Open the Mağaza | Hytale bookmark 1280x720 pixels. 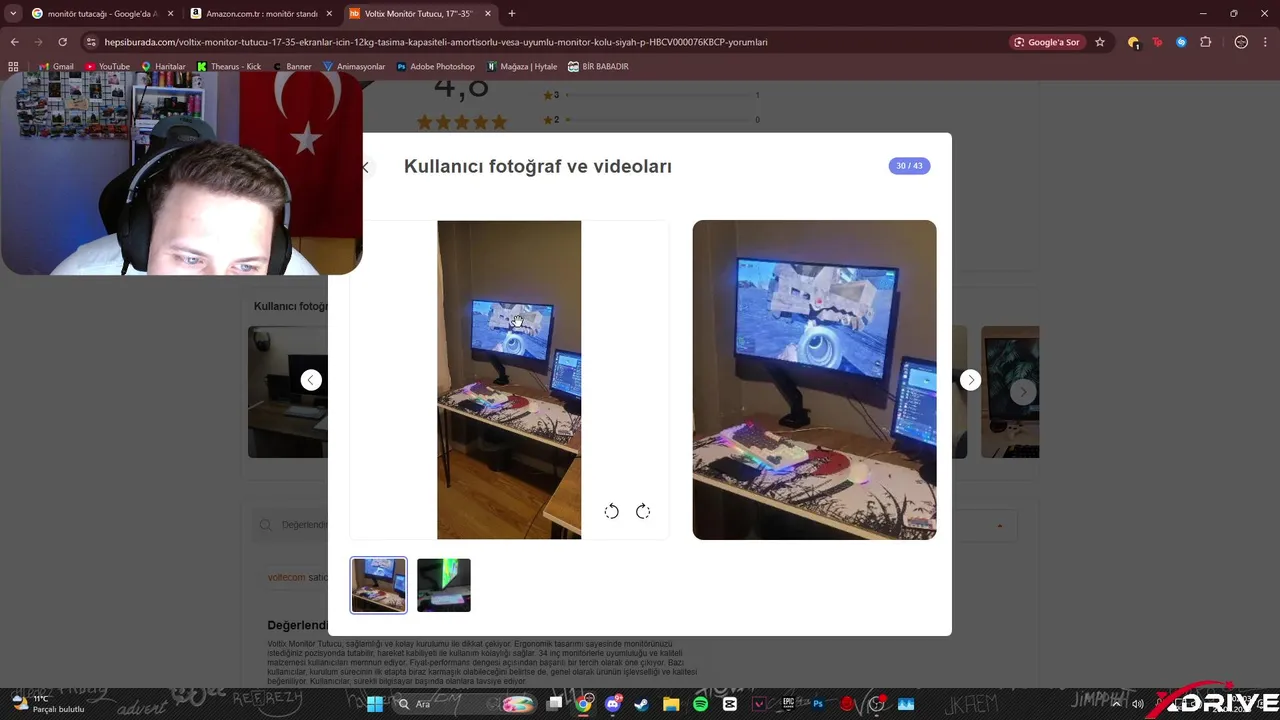[522, 67]
